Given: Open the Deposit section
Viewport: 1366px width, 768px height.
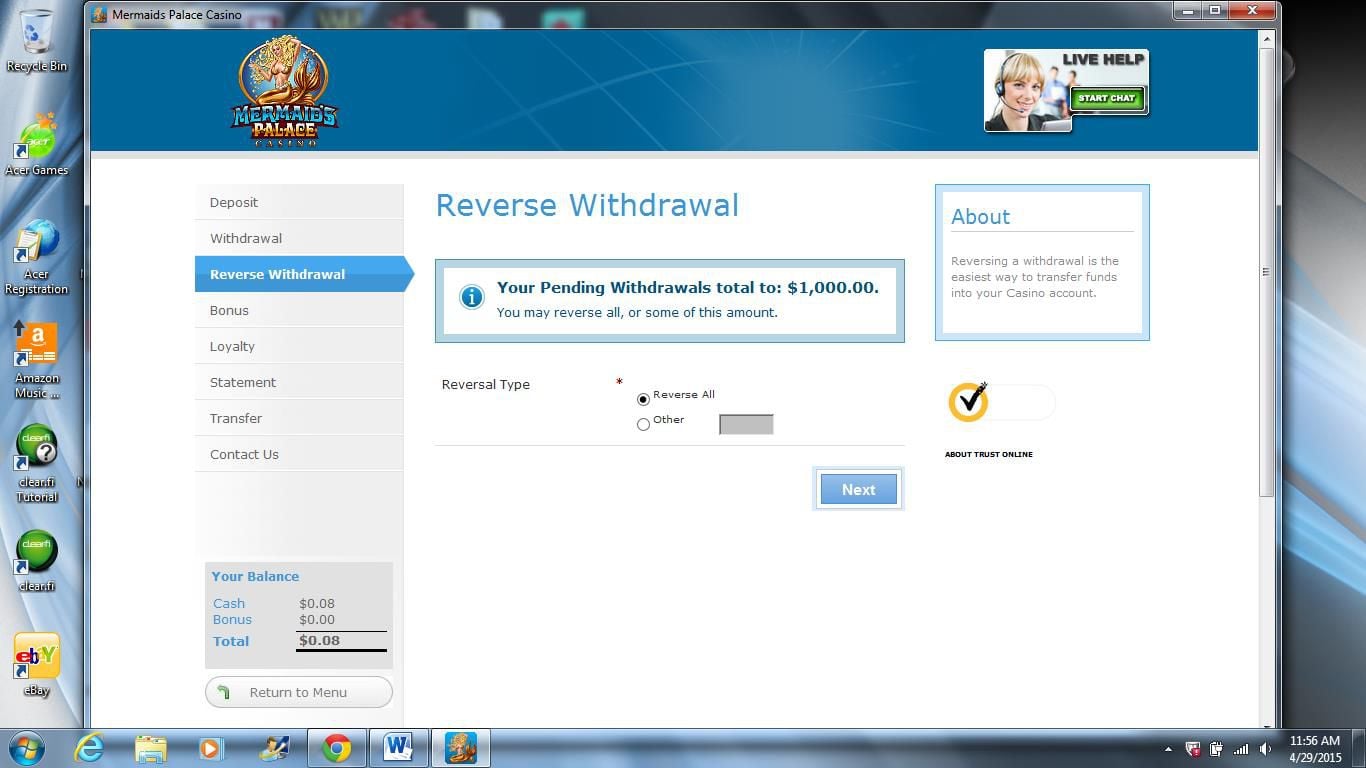Looking at the screenshot, I should [299, 202].
